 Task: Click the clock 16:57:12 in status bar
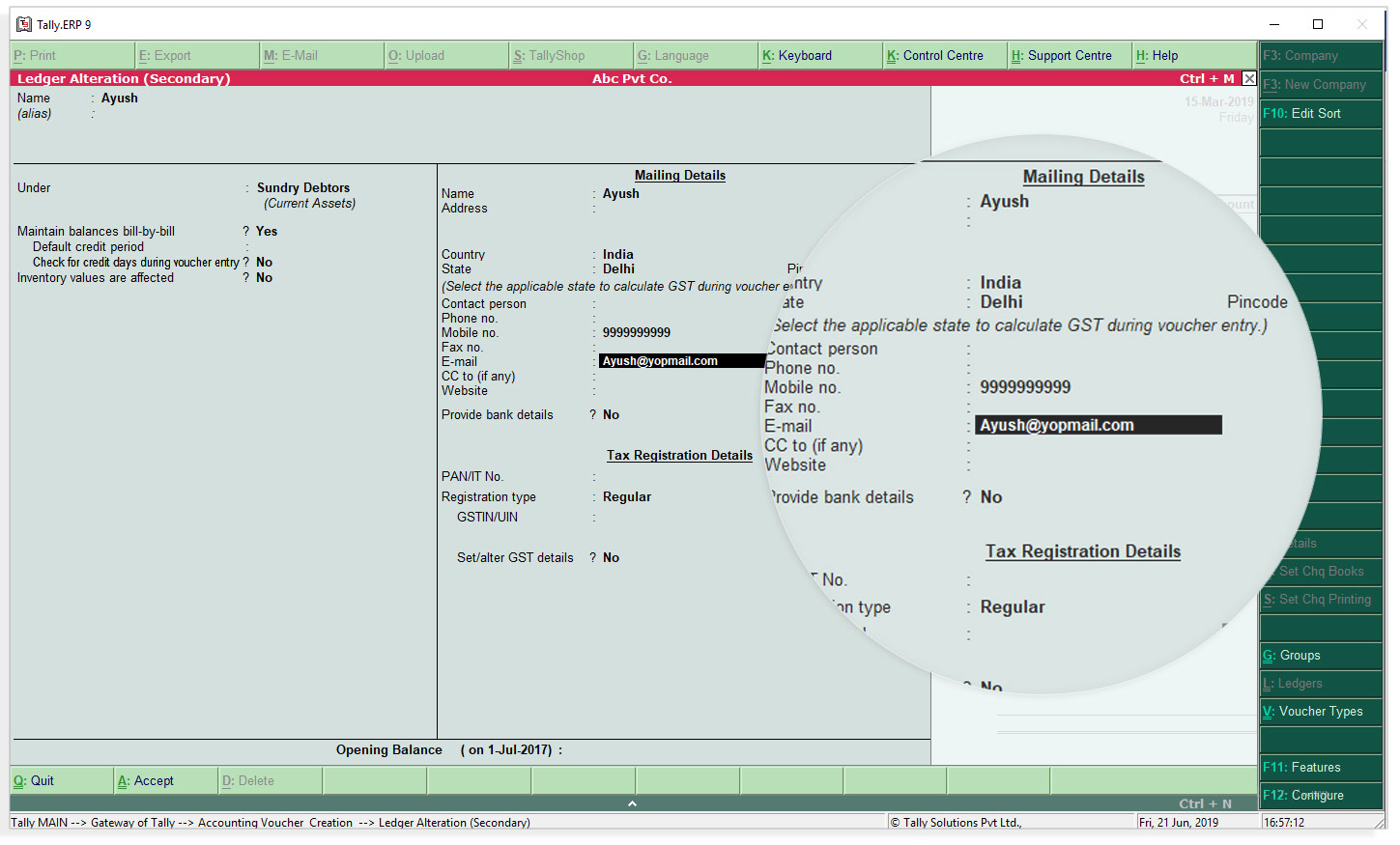point(1284,823)
